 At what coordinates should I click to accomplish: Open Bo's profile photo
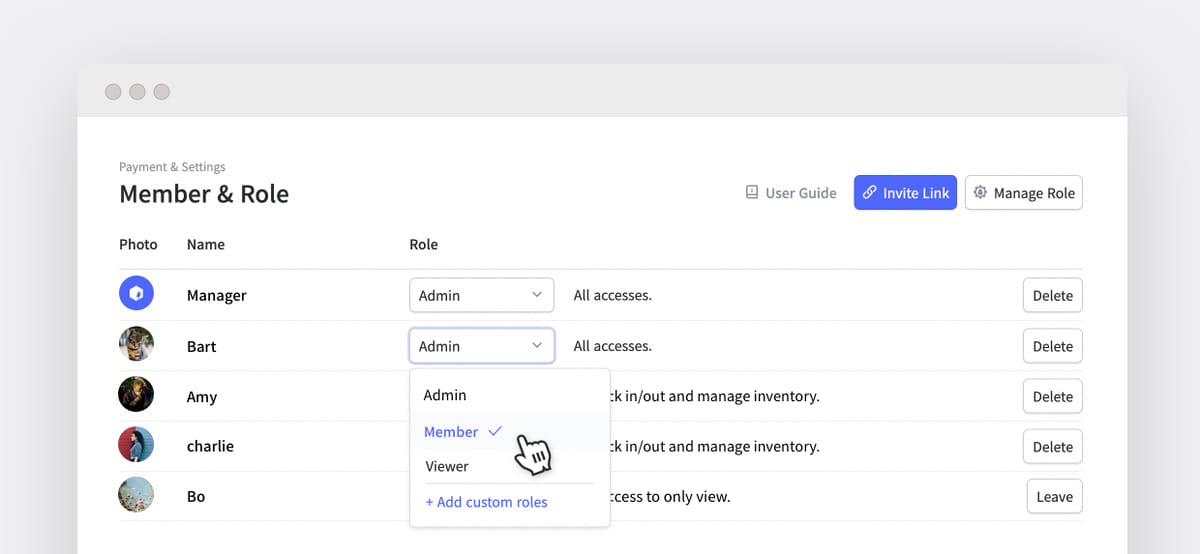136,495
